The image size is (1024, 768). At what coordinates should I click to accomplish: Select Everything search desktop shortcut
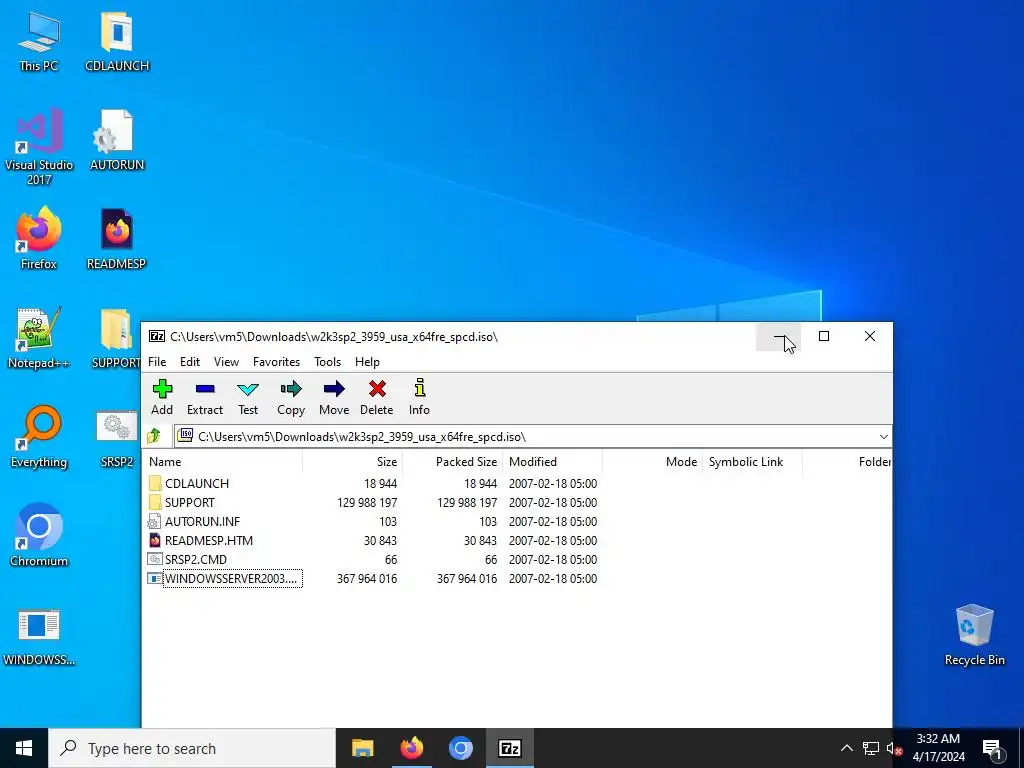click(x=39, y=436)
